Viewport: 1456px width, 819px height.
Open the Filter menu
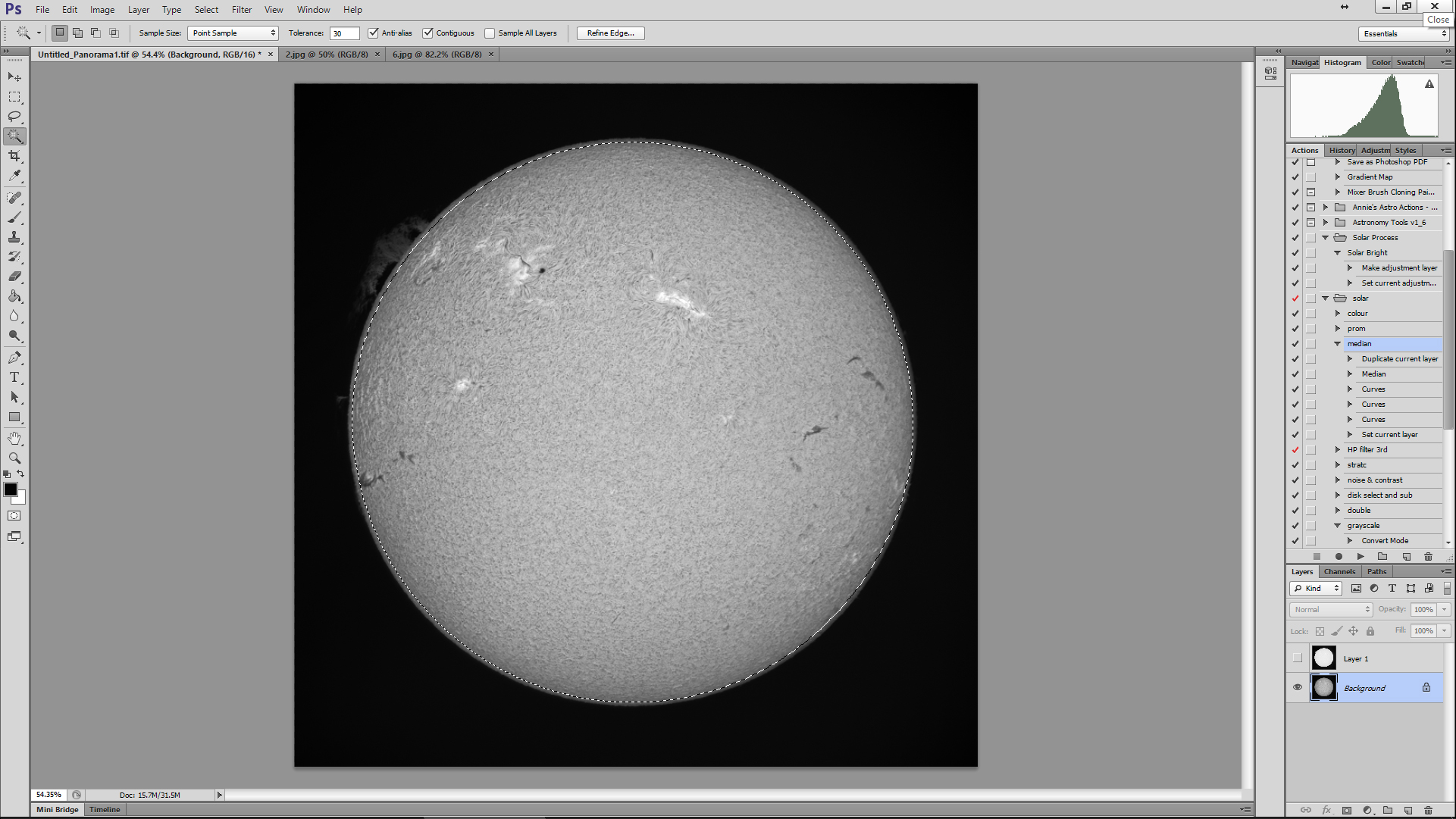[x=242, y=10]
